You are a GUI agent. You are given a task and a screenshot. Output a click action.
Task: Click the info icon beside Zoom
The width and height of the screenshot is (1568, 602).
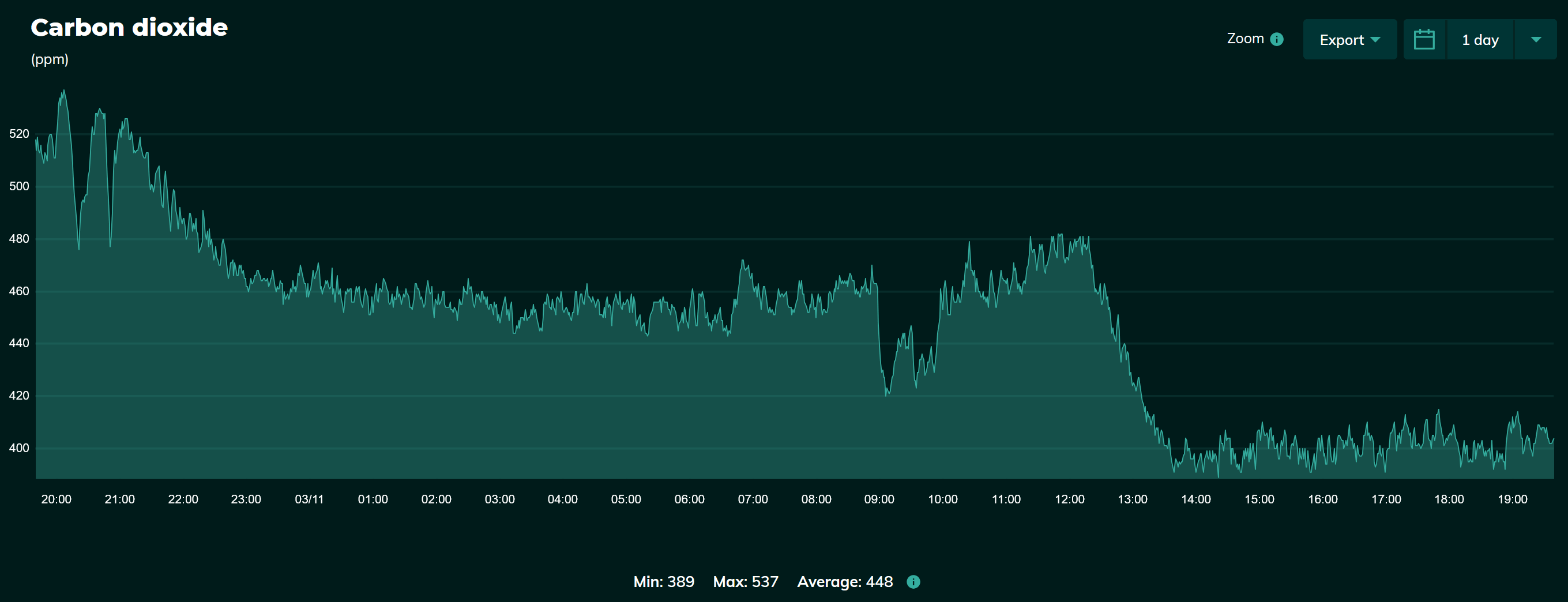click(1277, 39)
